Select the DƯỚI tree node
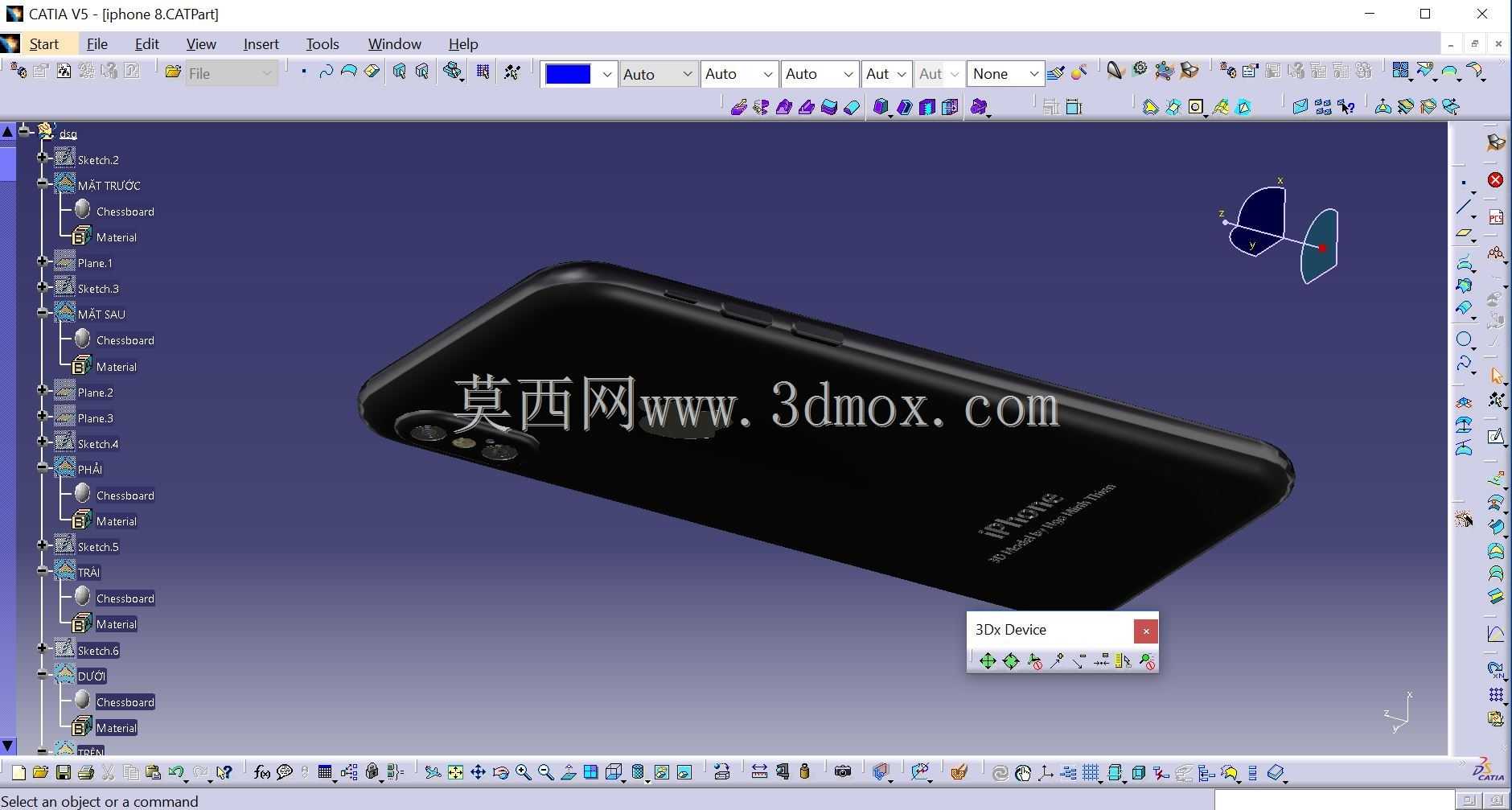The width and height of the screenshot is (1512, 810). click(92, 676)
